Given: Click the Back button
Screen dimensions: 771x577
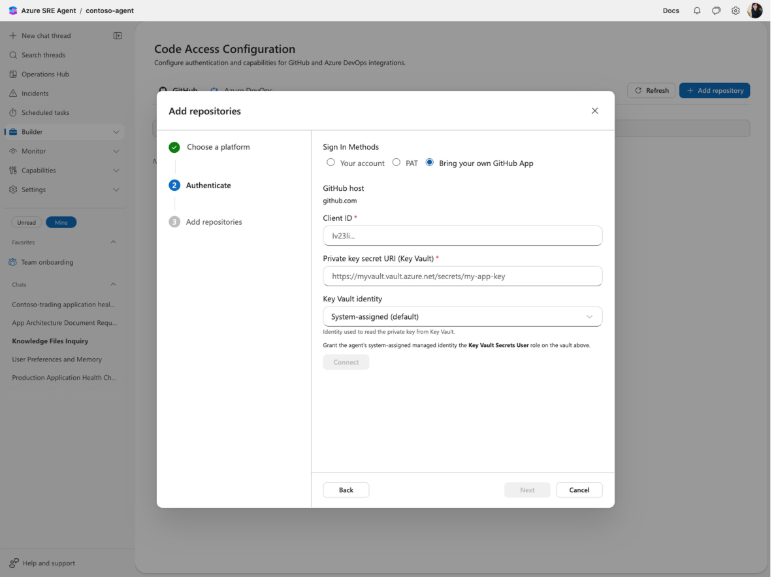Looking at the screenshot, I should tap(346, 489).
